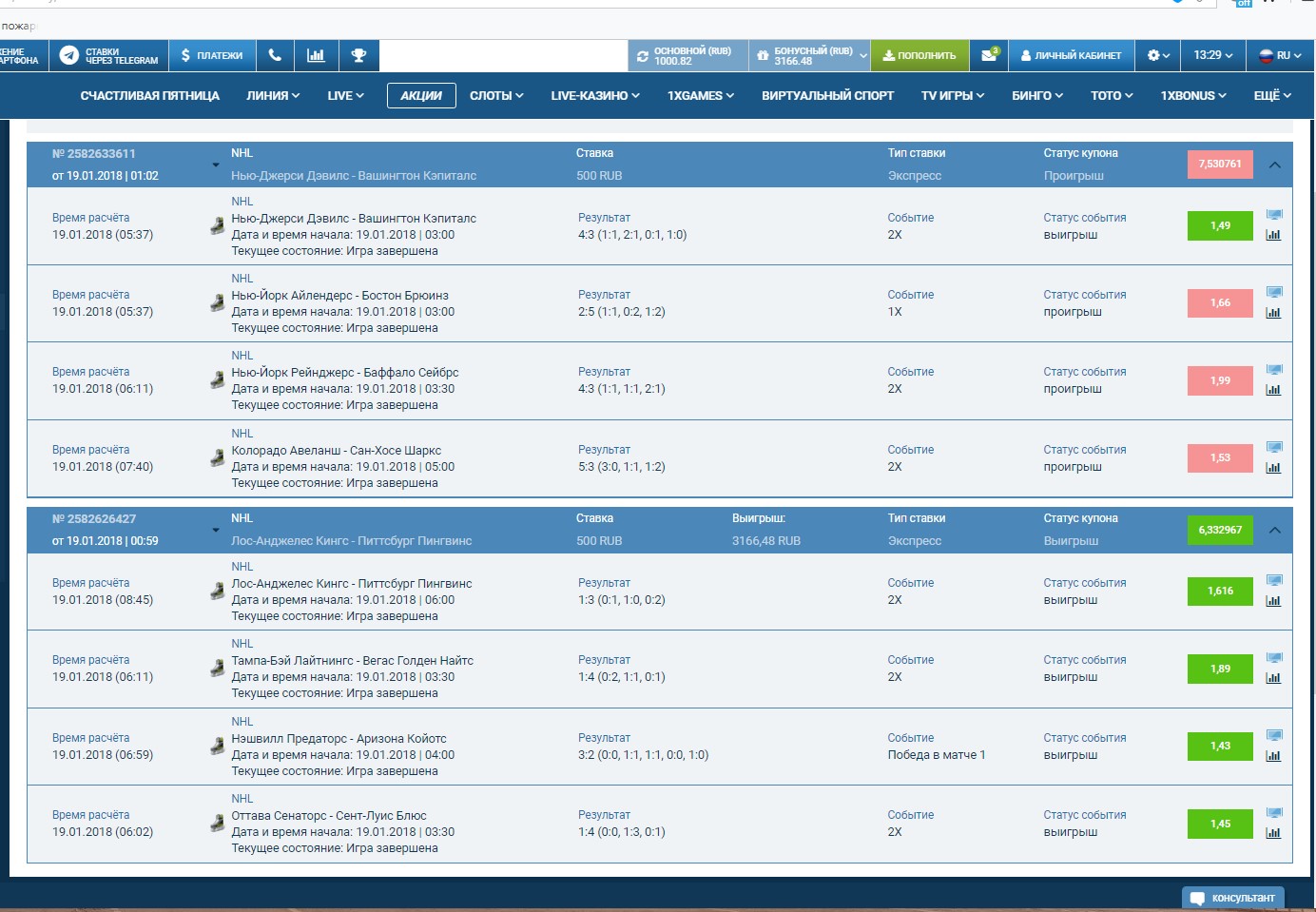Viewport: 1316px width, 912px height.
Task: Collapse coupon № 2582633611 with its chevron
Action: (x=1275, y=164)
